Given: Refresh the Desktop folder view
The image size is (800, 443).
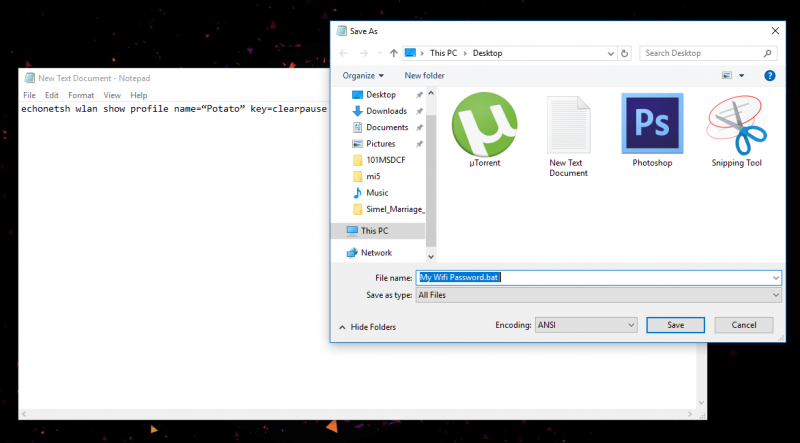Looking at the screenshot, I should [x=624, y=53].
